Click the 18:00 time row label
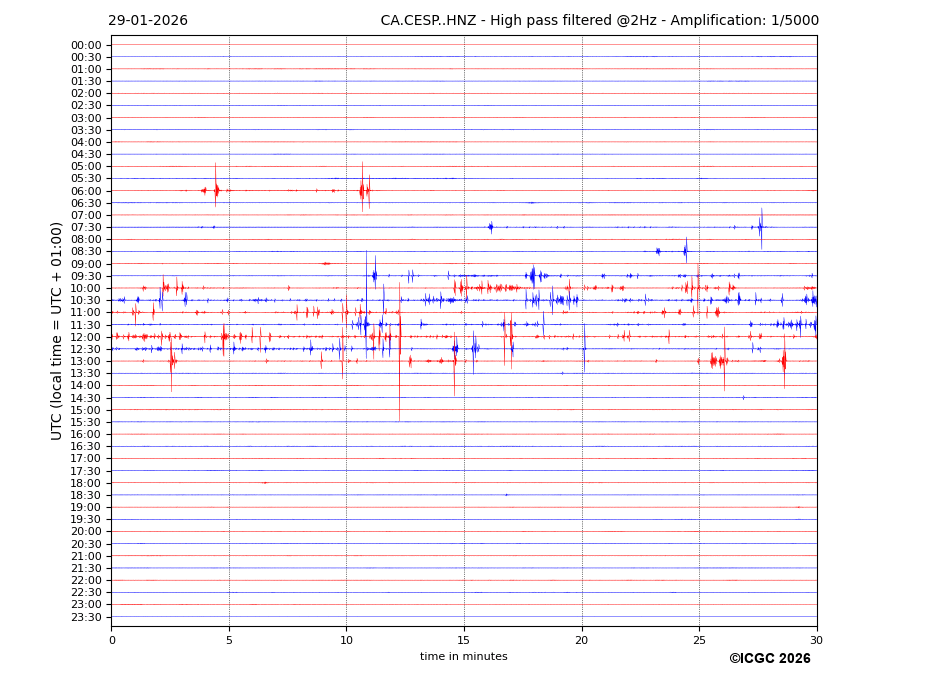This screenshot has width=927, height=696. coord(86,483)
